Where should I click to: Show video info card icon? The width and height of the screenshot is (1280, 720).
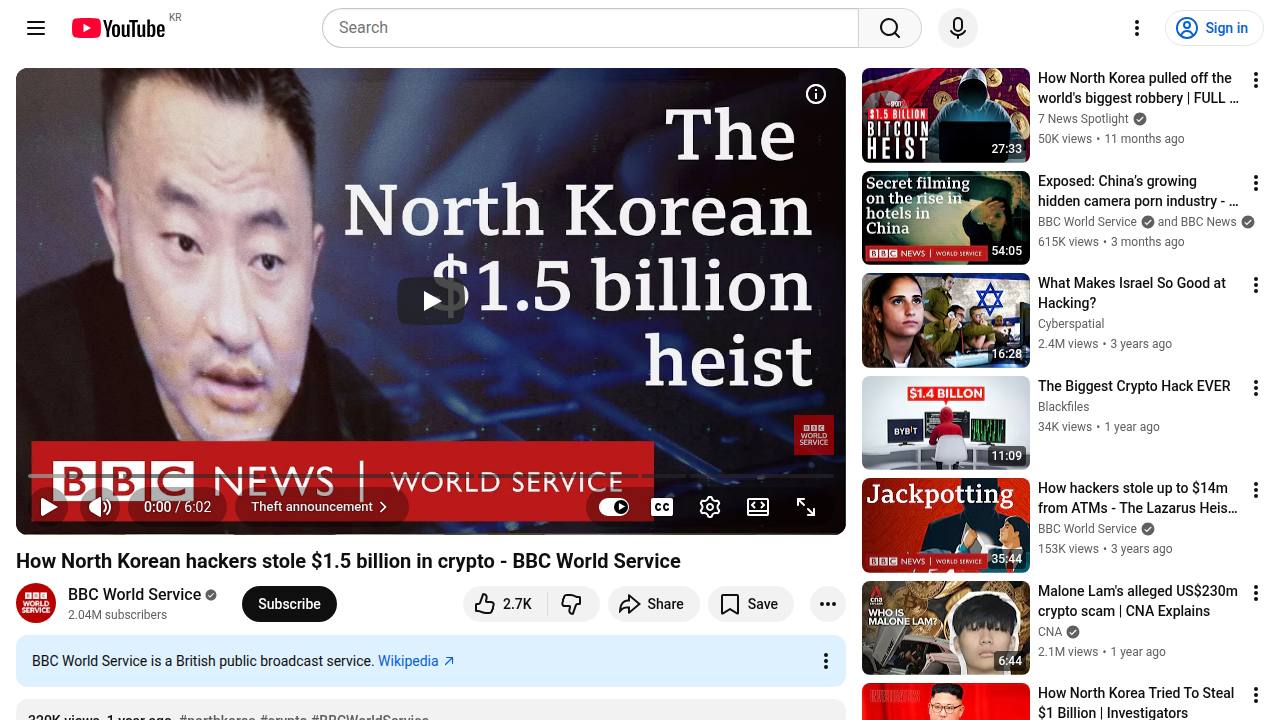816,94
